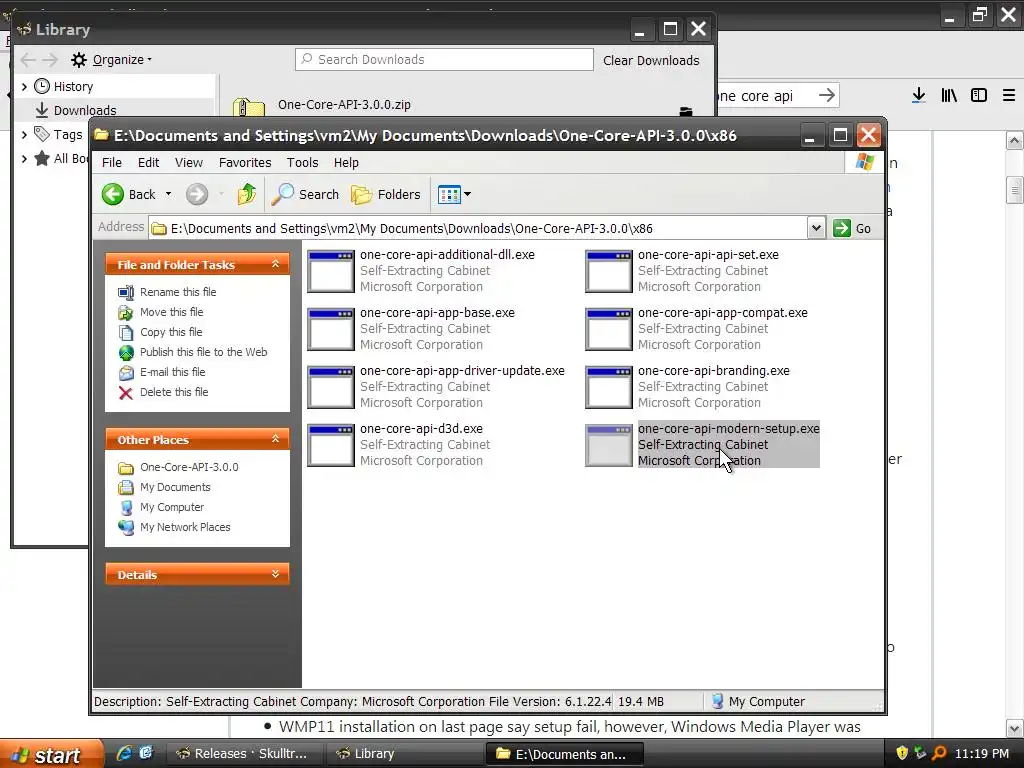
Task: Expand the Details panel
Action: pos(275,574)
